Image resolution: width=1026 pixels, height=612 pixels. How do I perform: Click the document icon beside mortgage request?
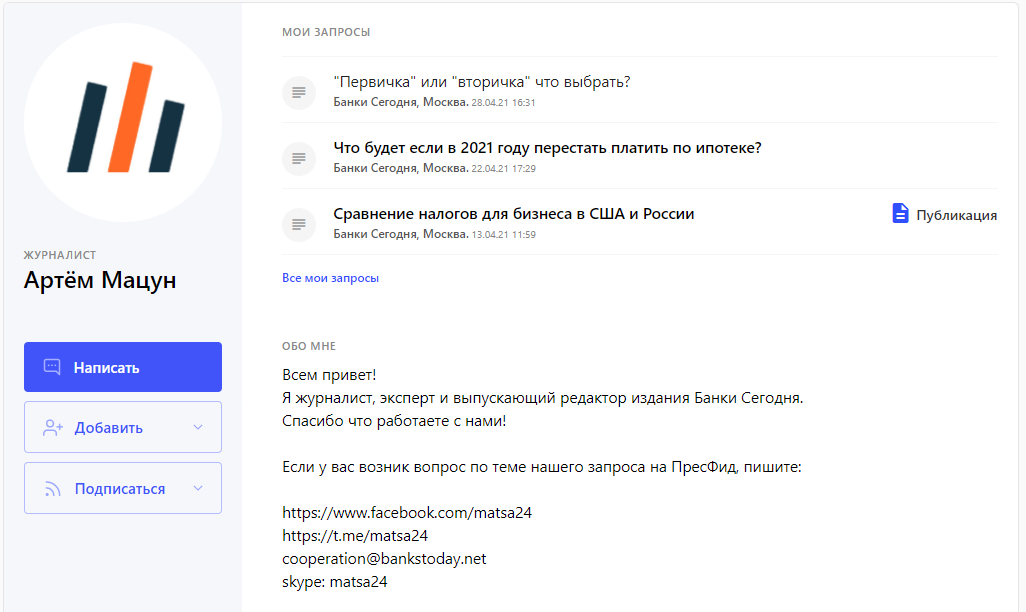pos(298,159)
